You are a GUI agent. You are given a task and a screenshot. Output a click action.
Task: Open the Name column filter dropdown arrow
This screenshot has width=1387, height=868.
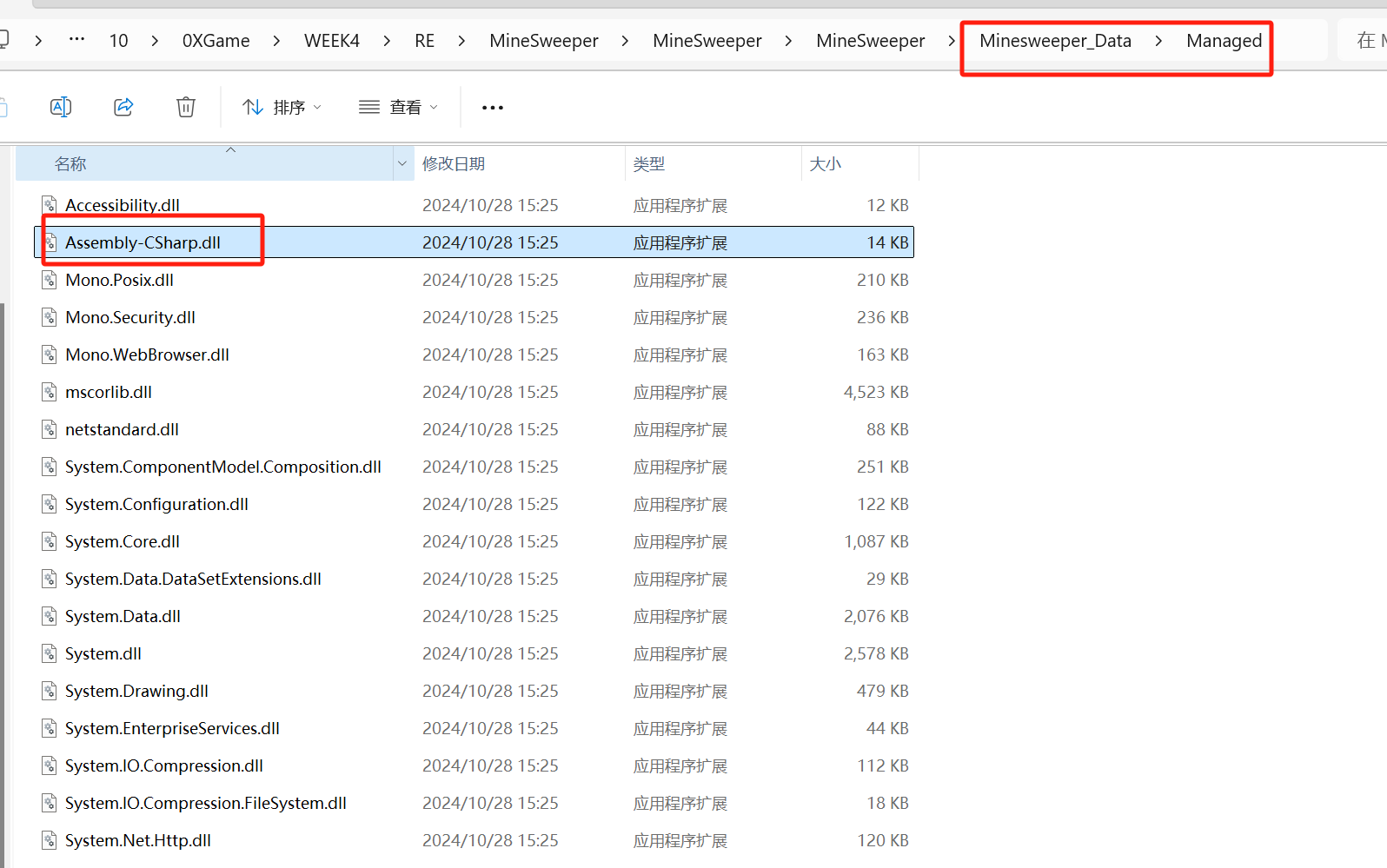click(402, 163)
